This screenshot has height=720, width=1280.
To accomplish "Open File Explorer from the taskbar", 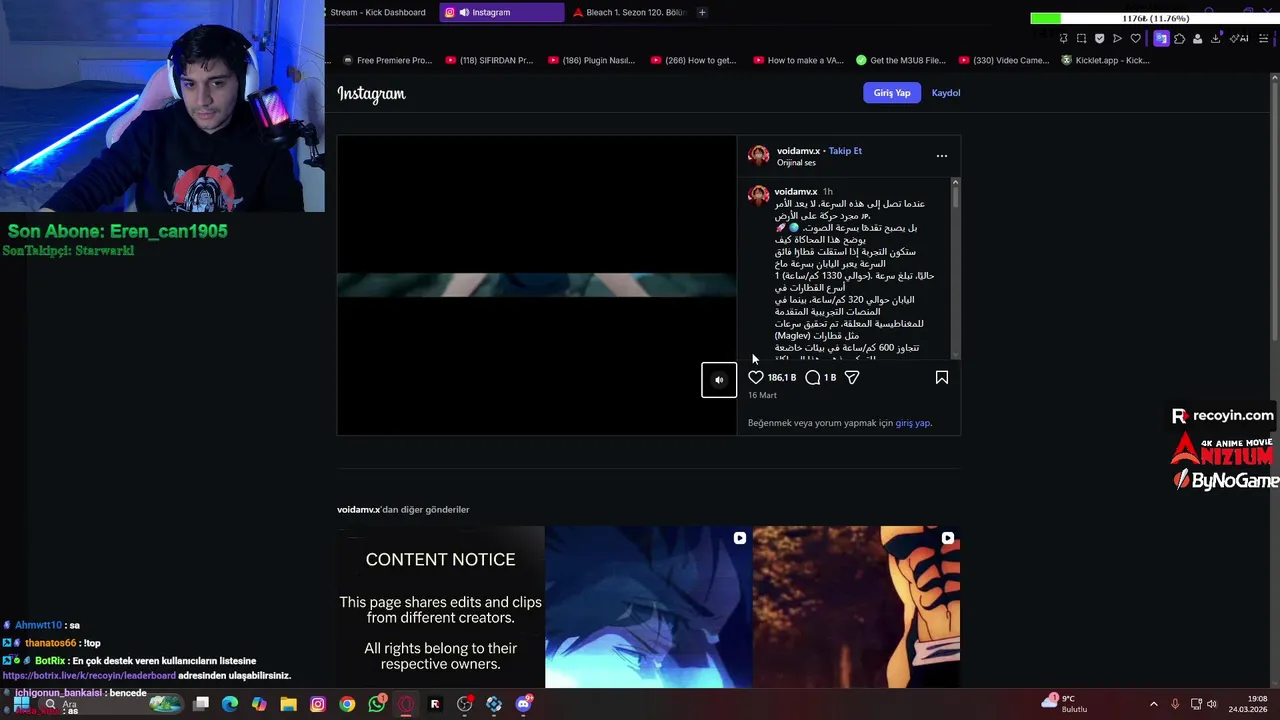I will coord(288,704).
